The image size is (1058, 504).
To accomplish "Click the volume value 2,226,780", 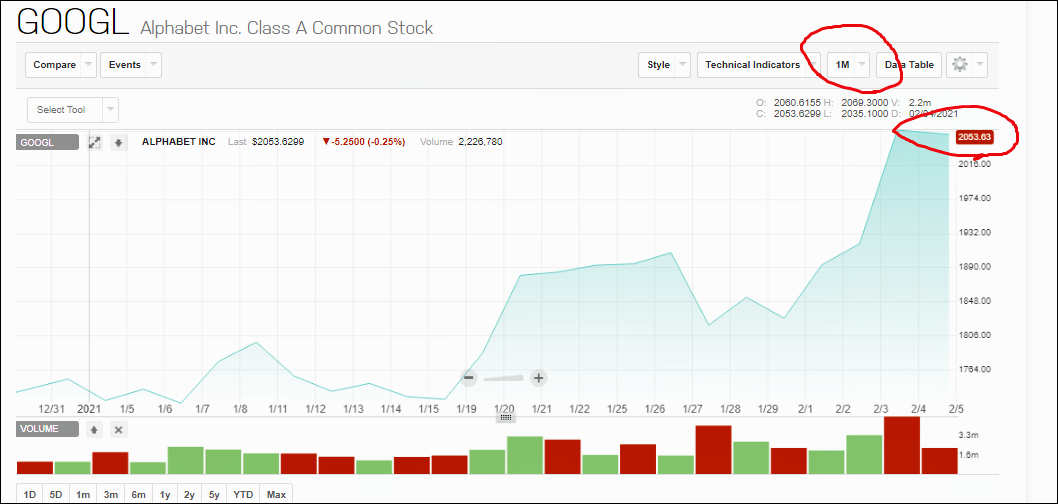I will tap(480, 142).
